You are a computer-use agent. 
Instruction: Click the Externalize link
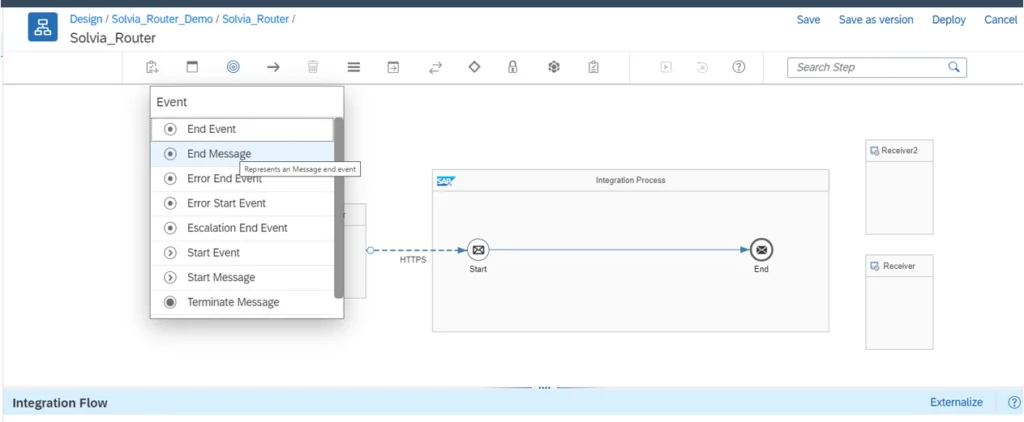pos(956,402)
